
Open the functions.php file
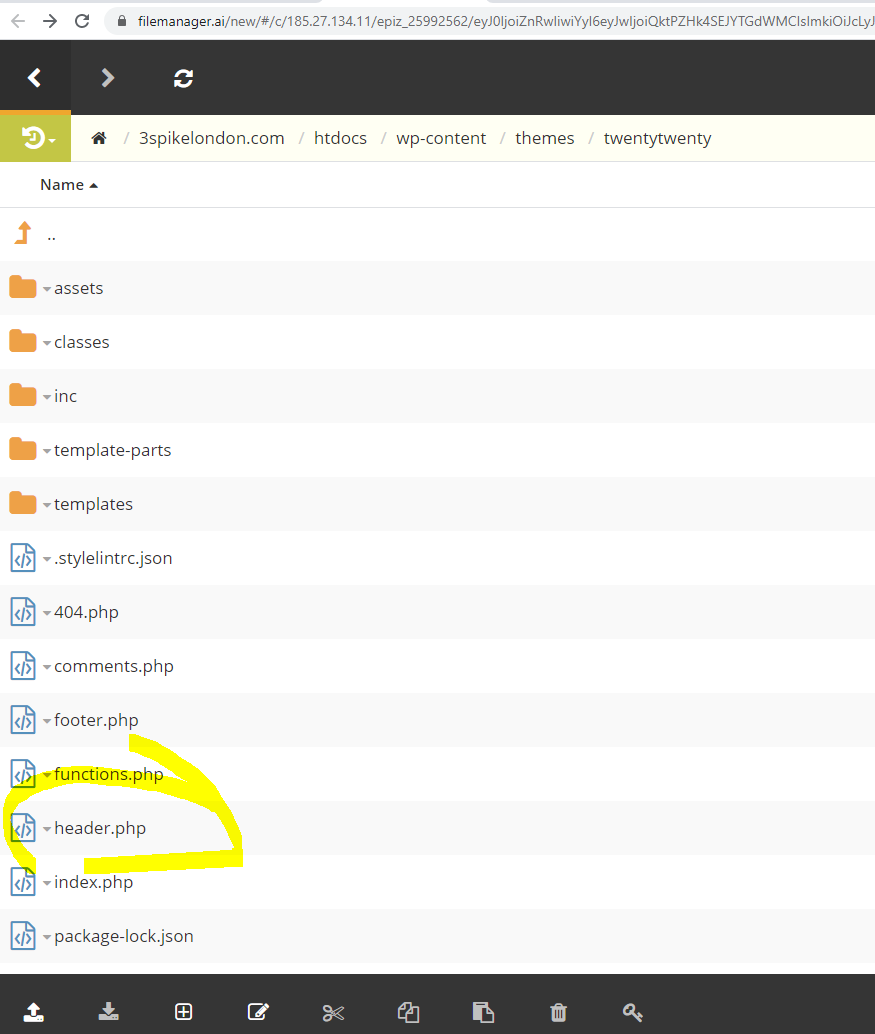108,774
